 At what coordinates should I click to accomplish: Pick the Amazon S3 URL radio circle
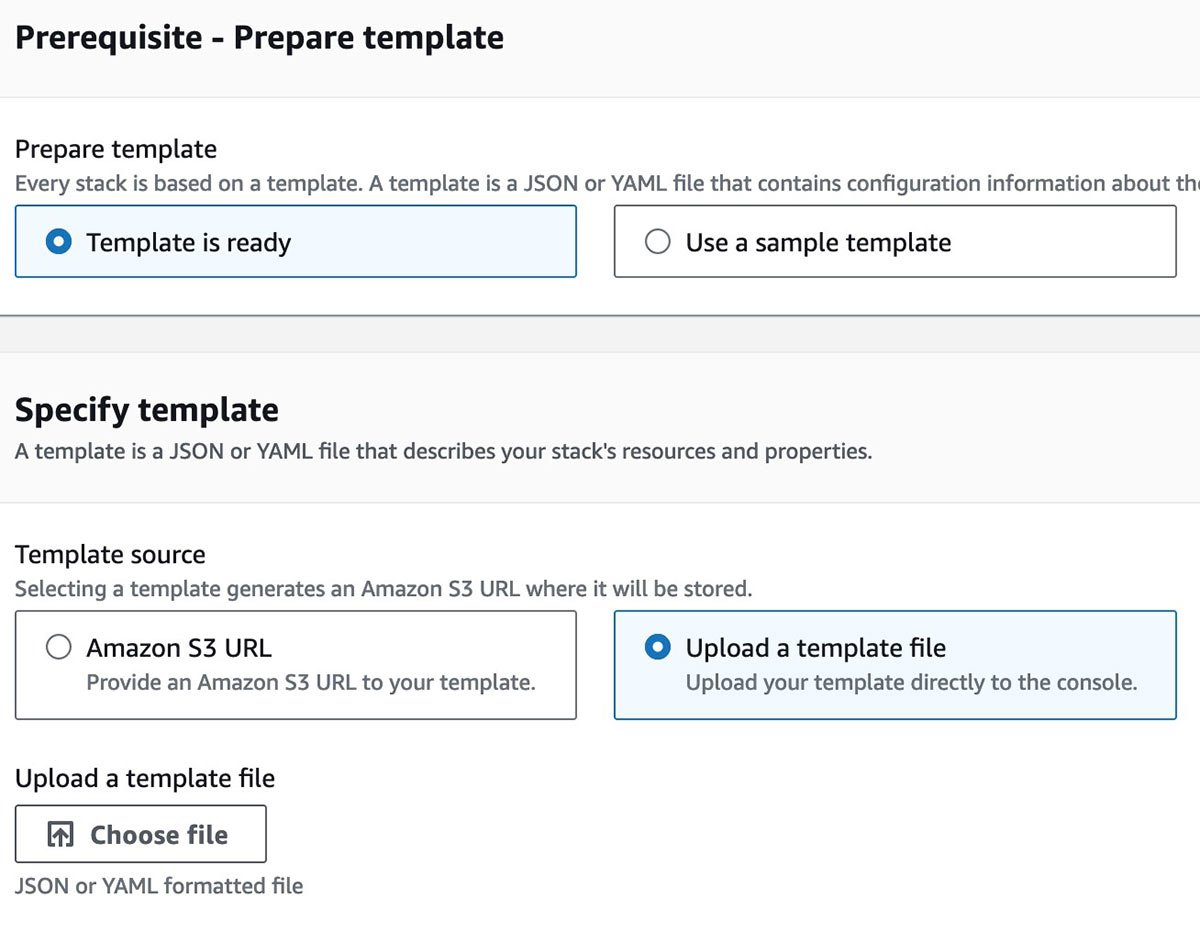[x=59, y=648]
